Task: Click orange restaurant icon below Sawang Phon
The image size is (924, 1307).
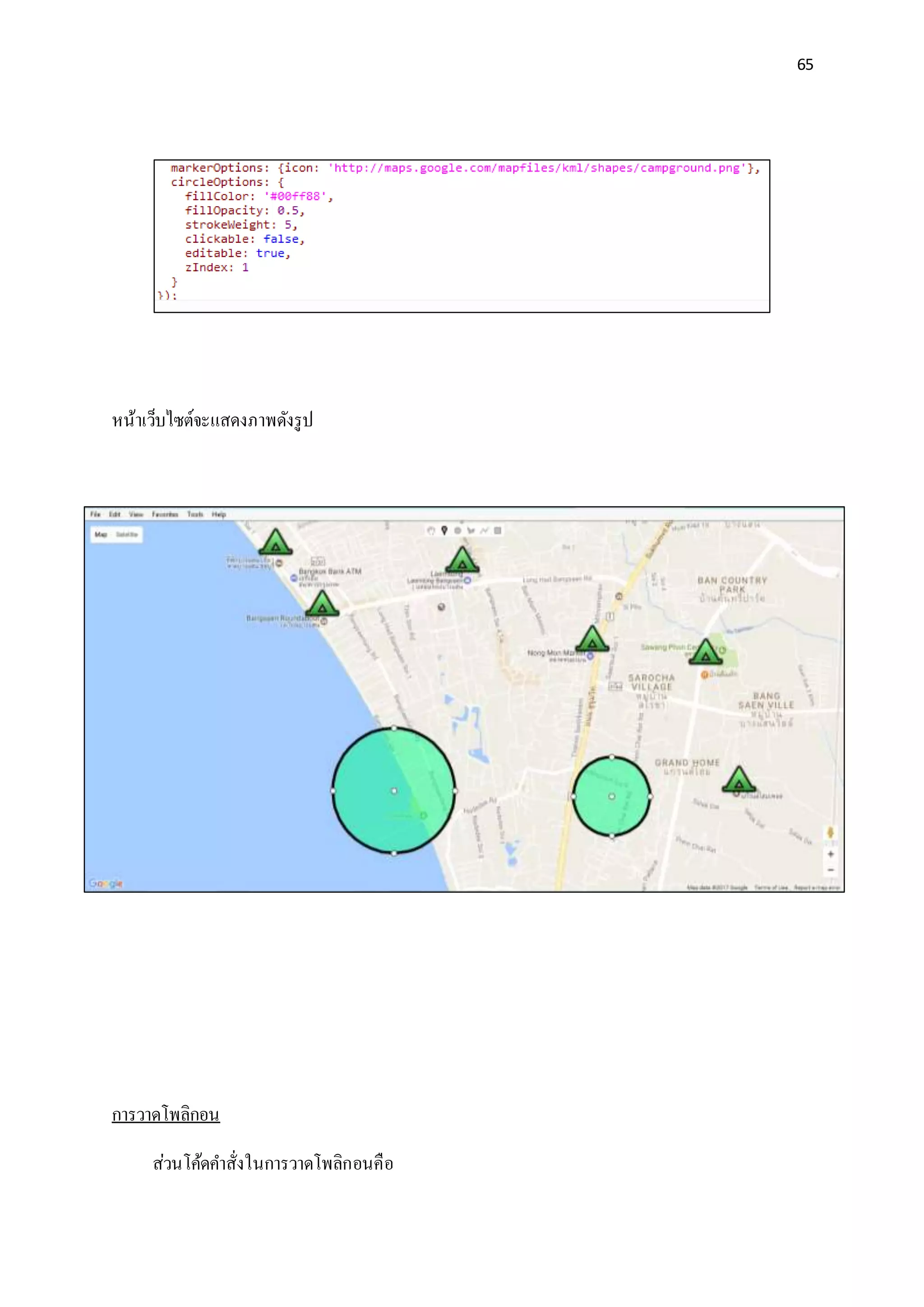Action: [x=704, y=675]
